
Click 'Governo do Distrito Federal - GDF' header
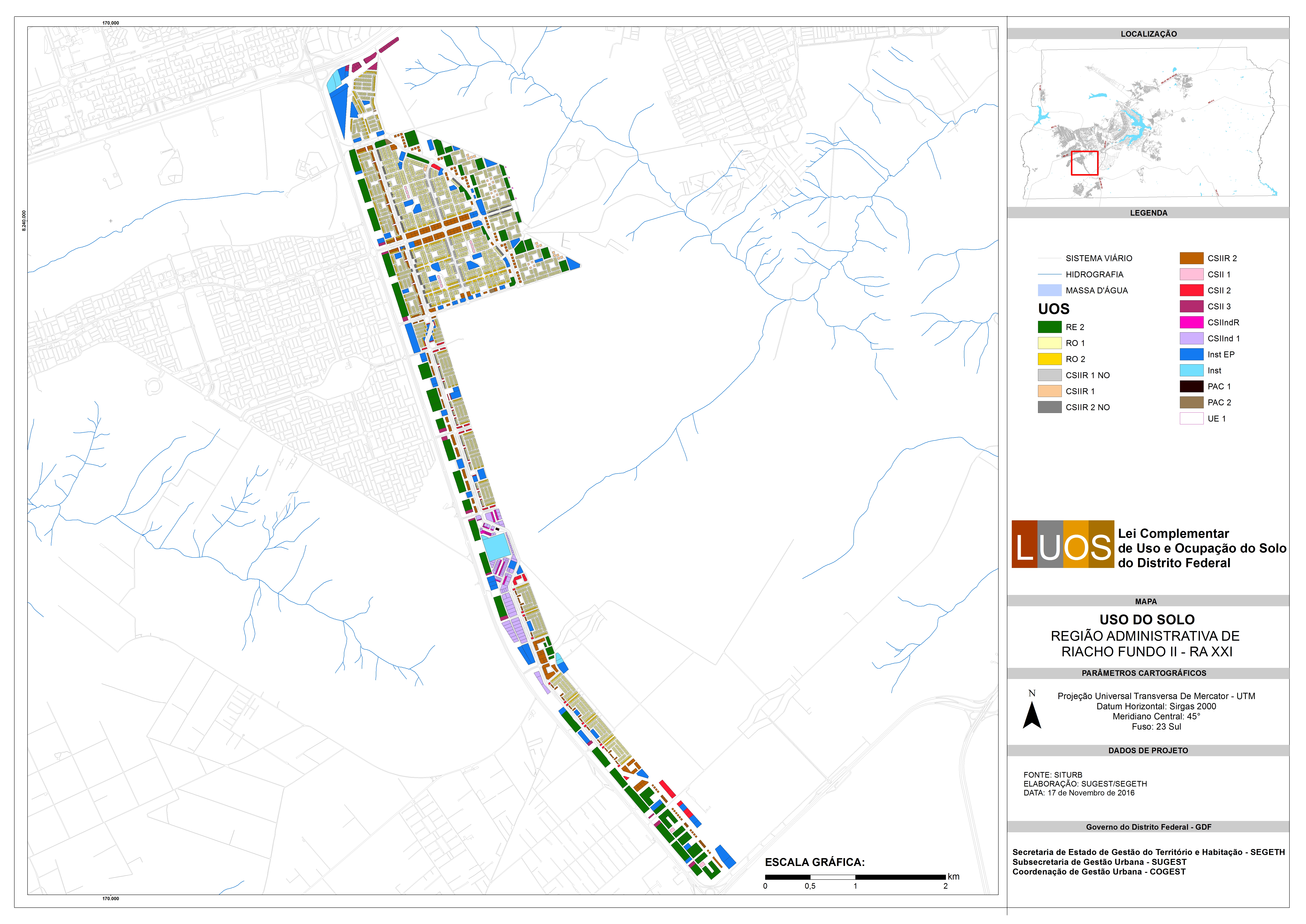point(1148,827)
